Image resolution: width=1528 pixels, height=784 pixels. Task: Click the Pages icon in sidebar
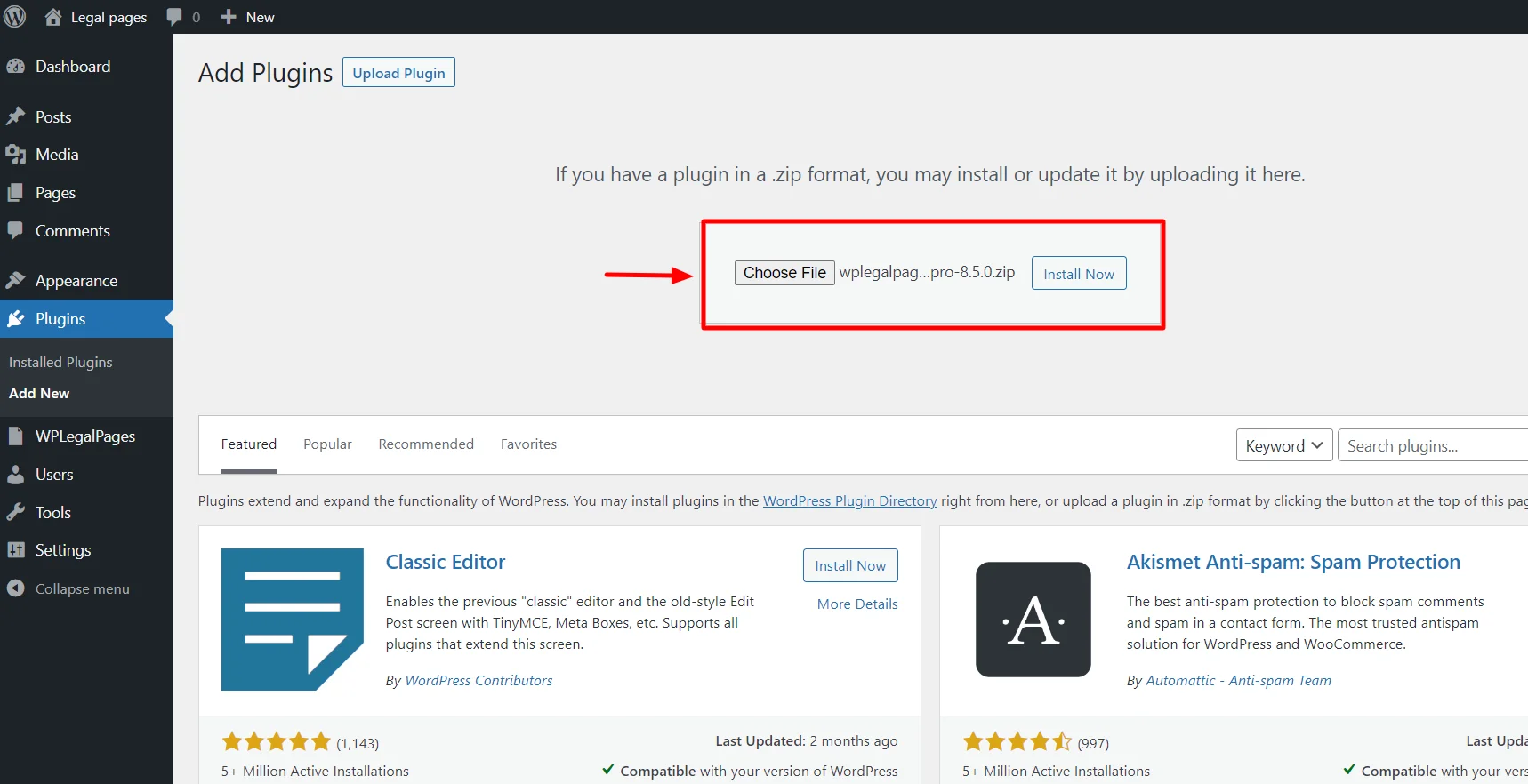coord(16,193)
